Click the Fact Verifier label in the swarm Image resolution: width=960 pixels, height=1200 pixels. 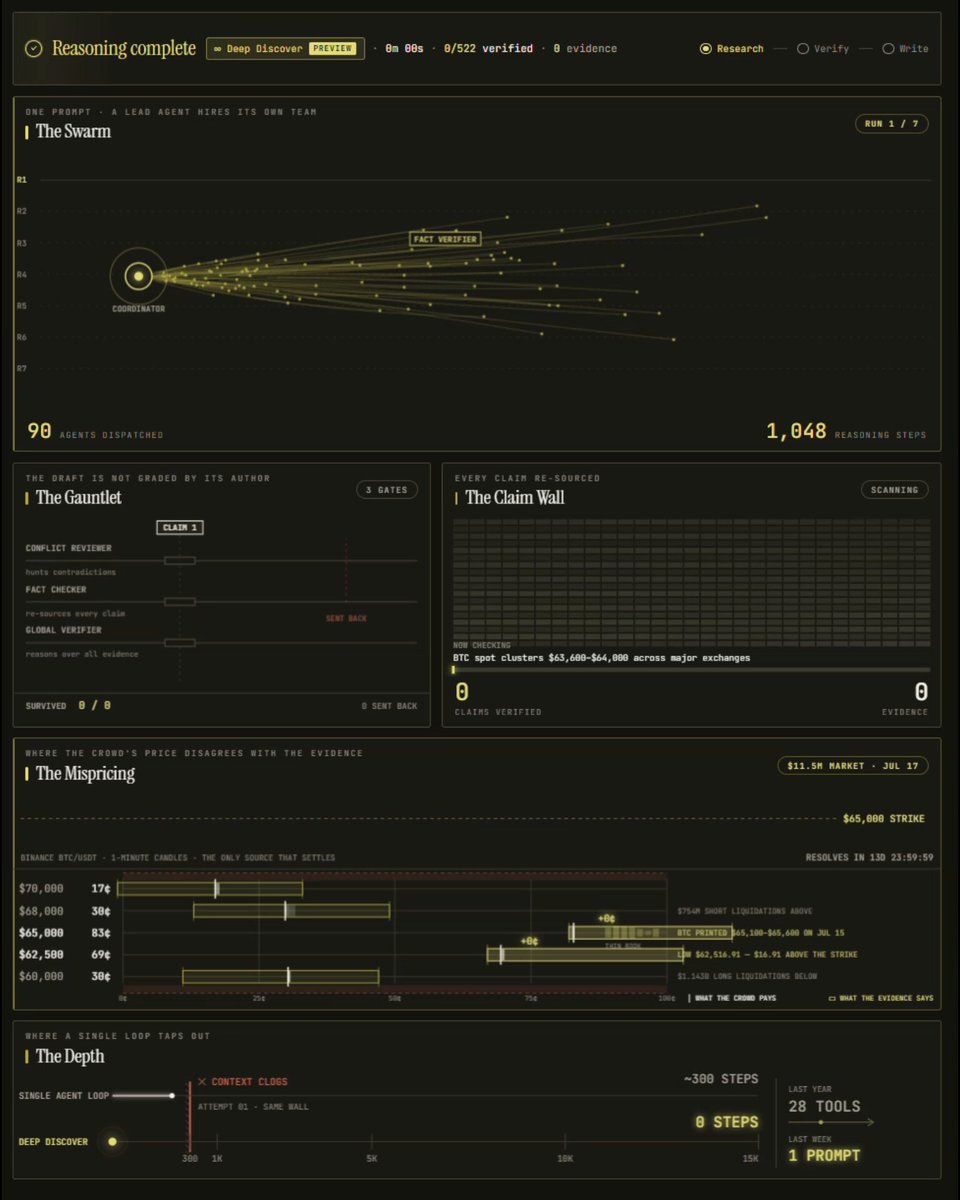(x=445, y=239)
